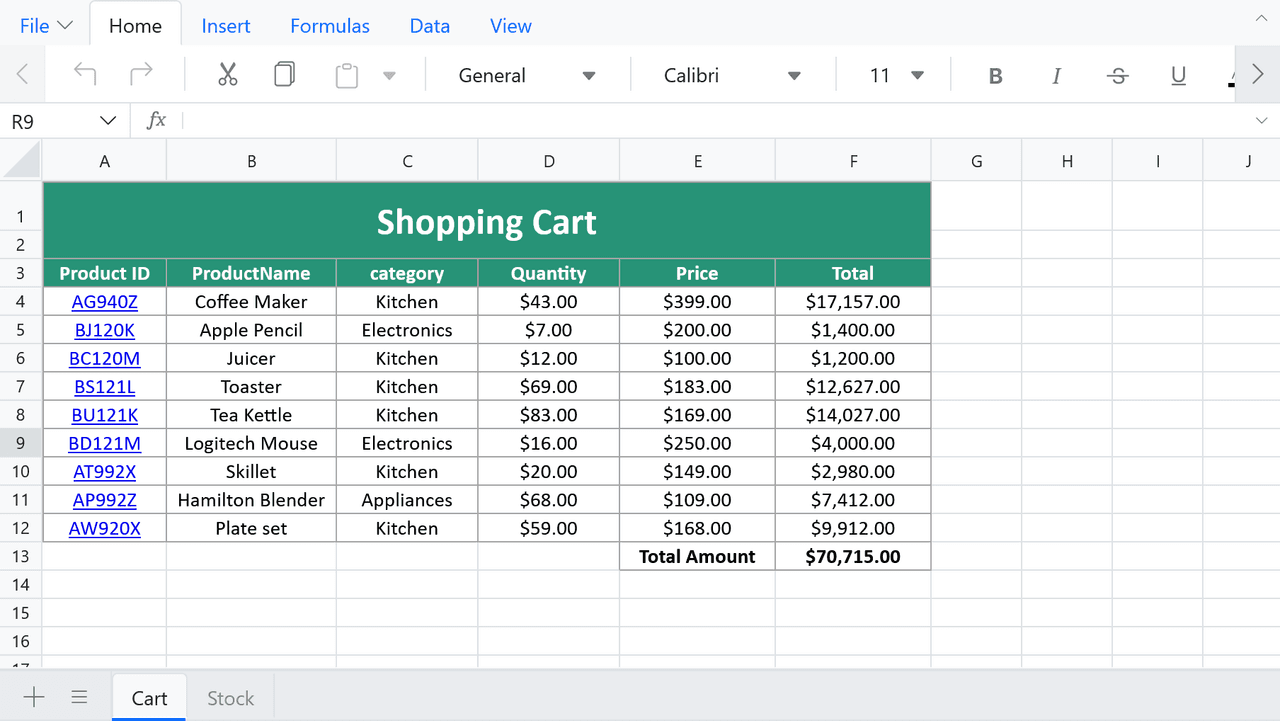This screenshot has width=1280, height=721.
Task: Click the category header cell
Action: (x=407, y=273)
